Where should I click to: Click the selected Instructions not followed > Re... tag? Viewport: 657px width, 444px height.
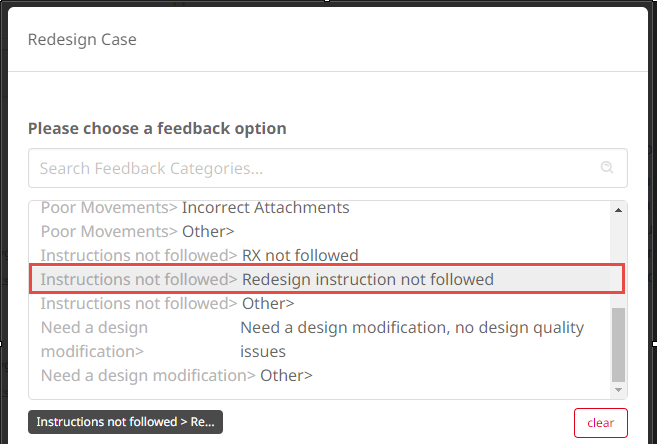pyautogui.click(x=125, y=422)
